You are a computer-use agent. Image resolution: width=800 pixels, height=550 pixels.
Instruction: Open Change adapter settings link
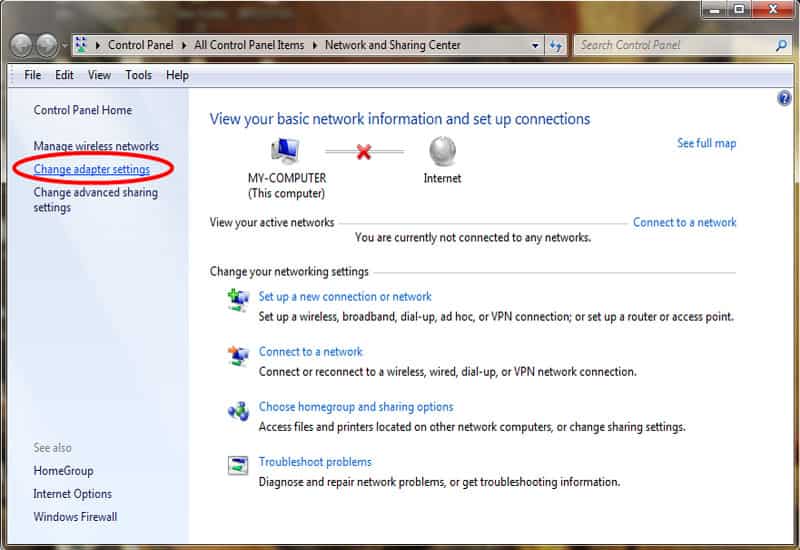(92, 169)
